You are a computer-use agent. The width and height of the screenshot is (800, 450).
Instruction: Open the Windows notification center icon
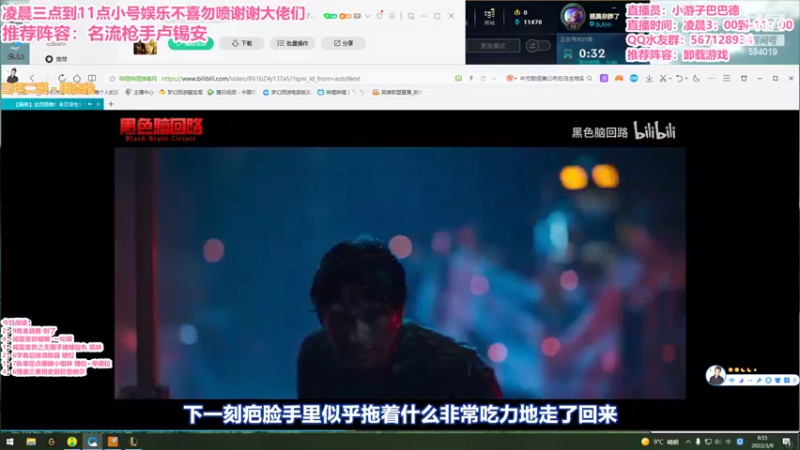[787, 442]
